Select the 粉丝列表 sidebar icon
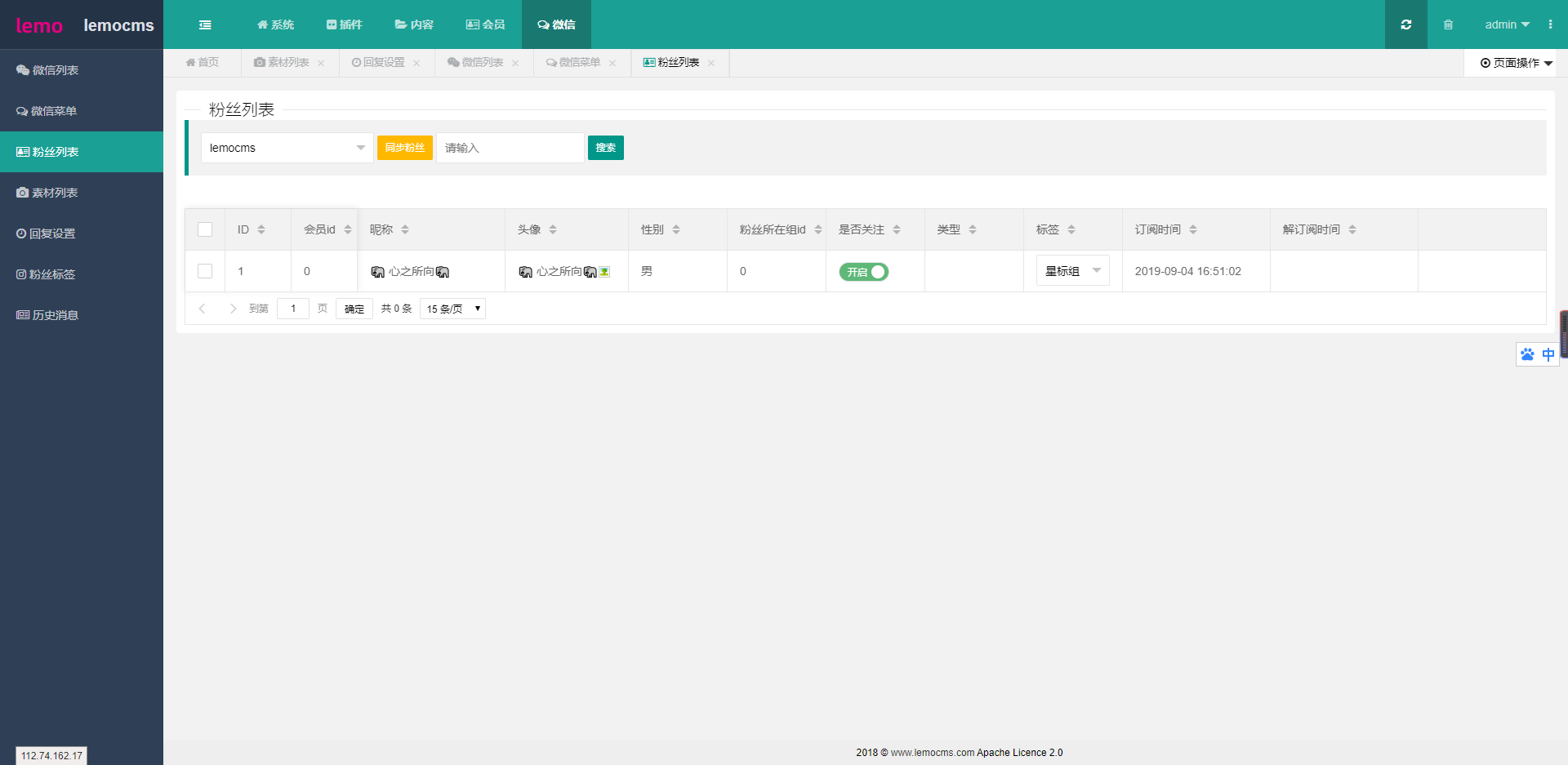 pyautogui.click(x=22, y=151)
